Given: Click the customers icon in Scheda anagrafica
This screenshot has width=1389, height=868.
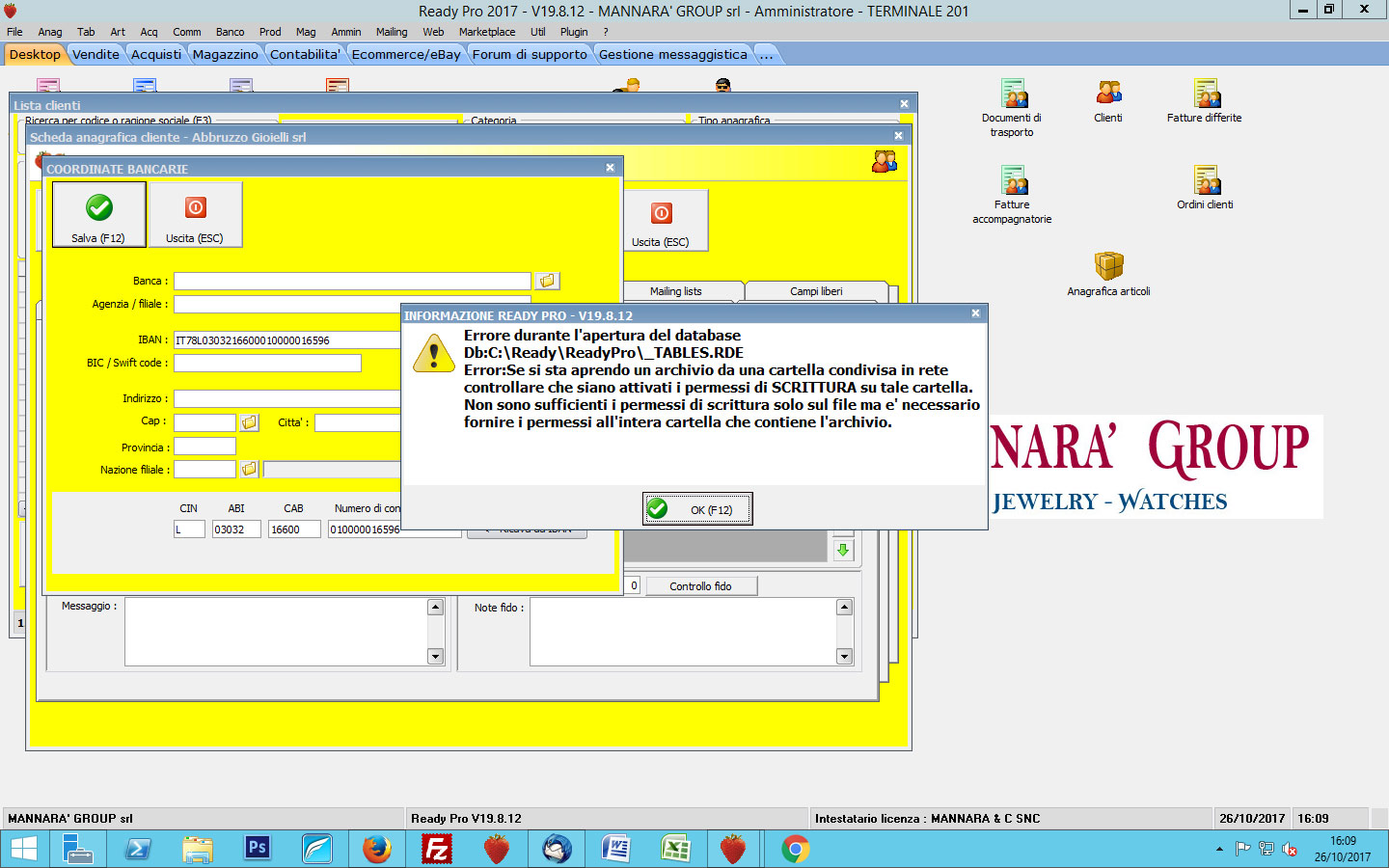Looking at the screenshot, I should (x=884, y=162).
